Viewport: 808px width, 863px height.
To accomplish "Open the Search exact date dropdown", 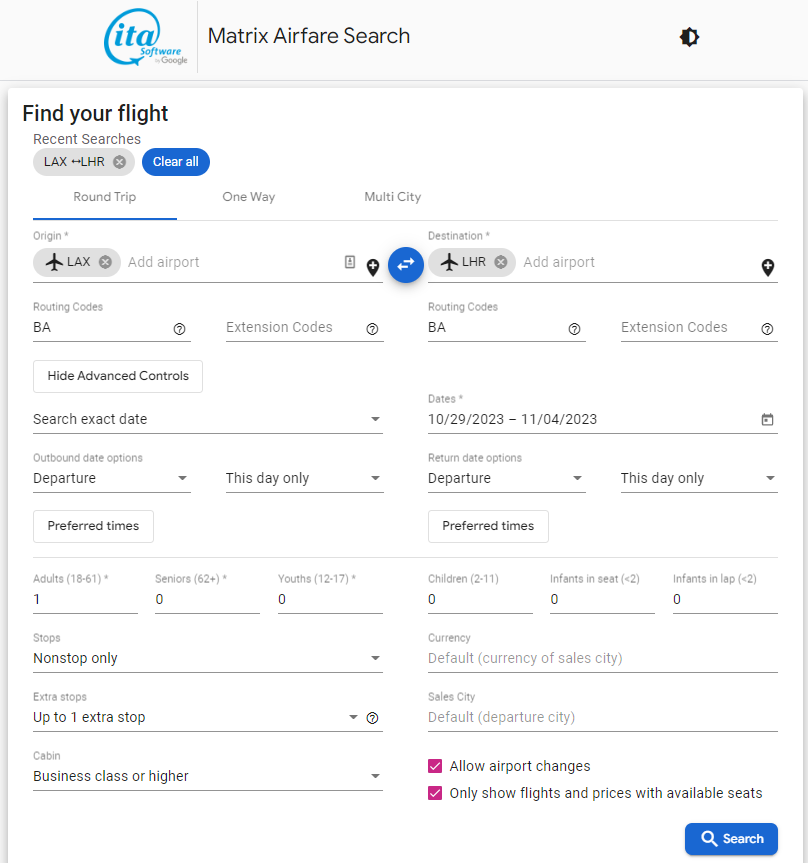I will (x=208, y=419).
